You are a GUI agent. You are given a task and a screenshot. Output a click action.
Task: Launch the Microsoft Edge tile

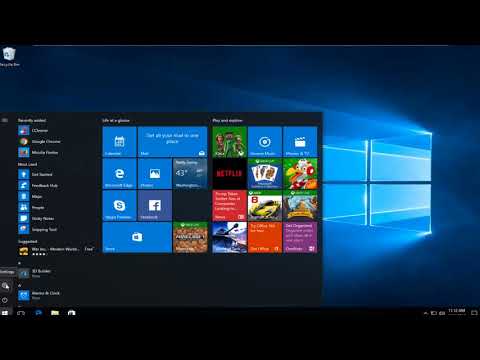point(119,173)
